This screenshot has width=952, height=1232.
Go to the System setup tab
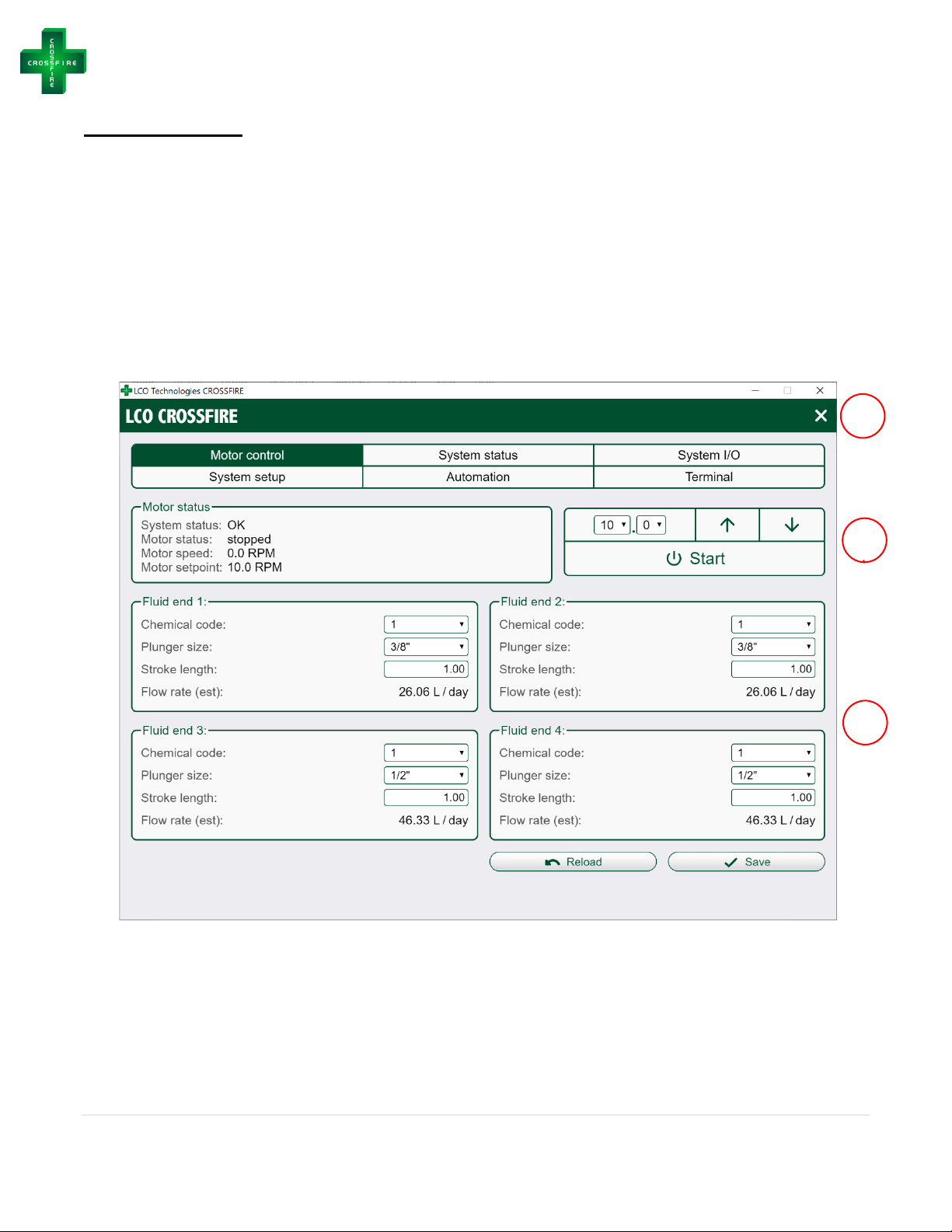[247, 477]
